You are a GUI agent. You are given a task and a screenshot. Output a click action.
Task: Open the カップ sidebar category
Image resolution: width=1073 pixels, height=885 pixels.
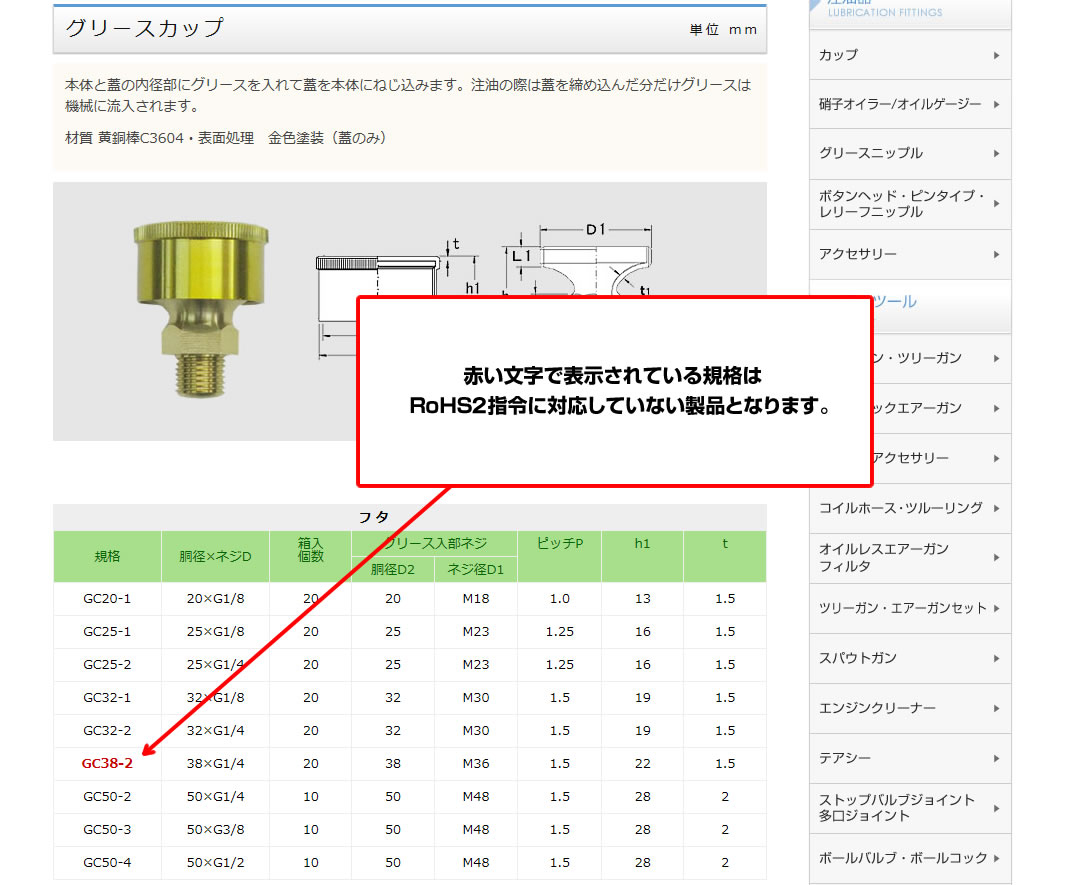[909, 55]
